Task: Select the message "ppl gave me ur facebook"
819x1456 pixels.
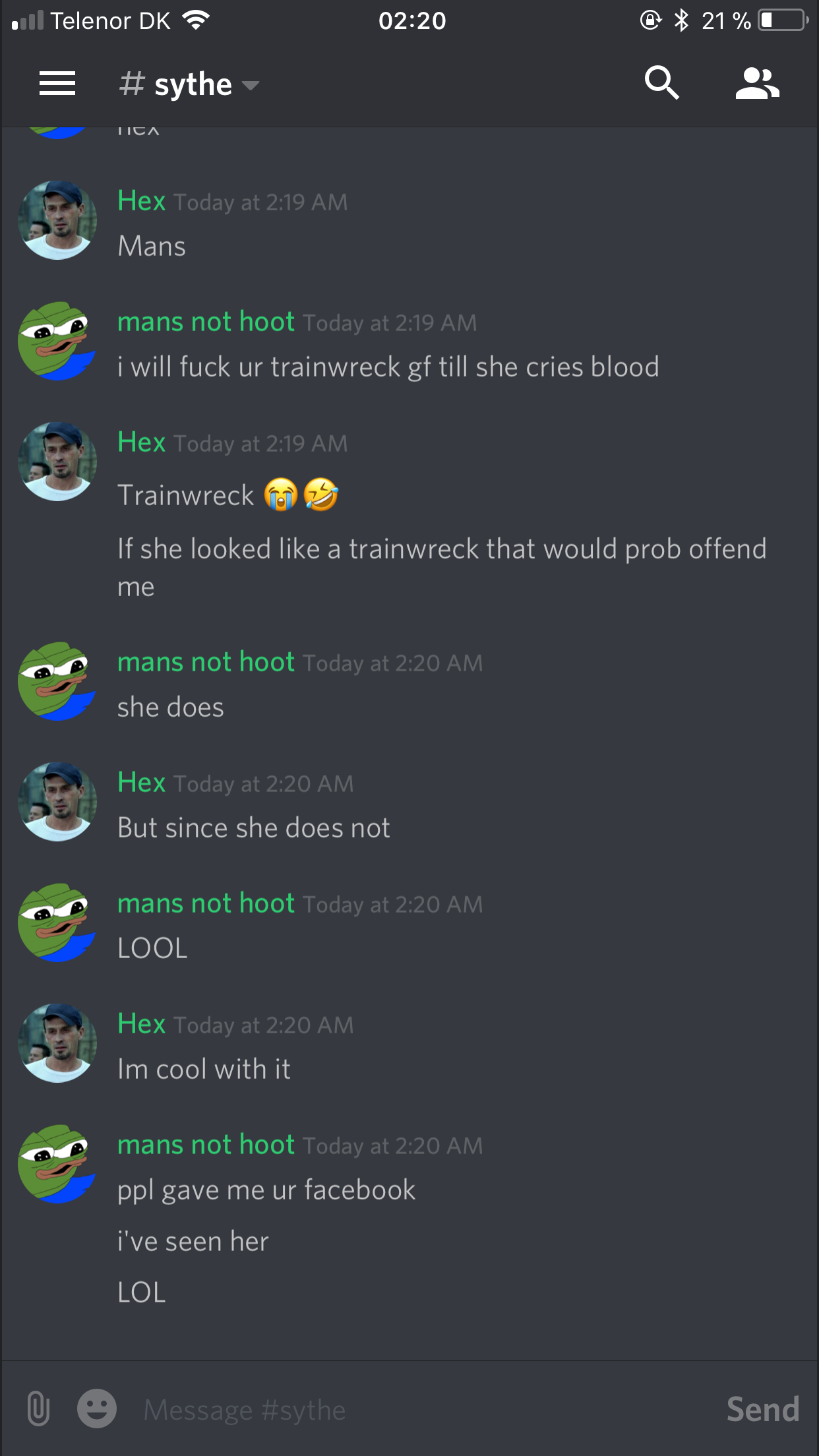Action: pyautogui.click(x=266, y=1190)
